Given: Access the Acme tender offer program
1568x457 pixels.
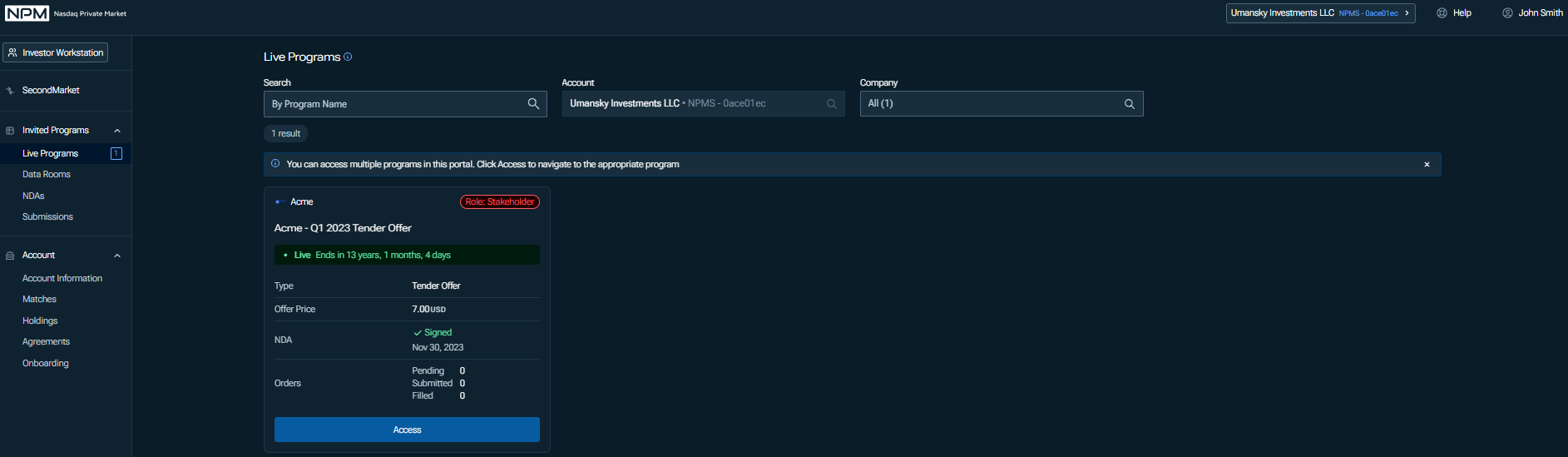Looking at the screenshot, I should pyautogui.click(x=407, y=430).
